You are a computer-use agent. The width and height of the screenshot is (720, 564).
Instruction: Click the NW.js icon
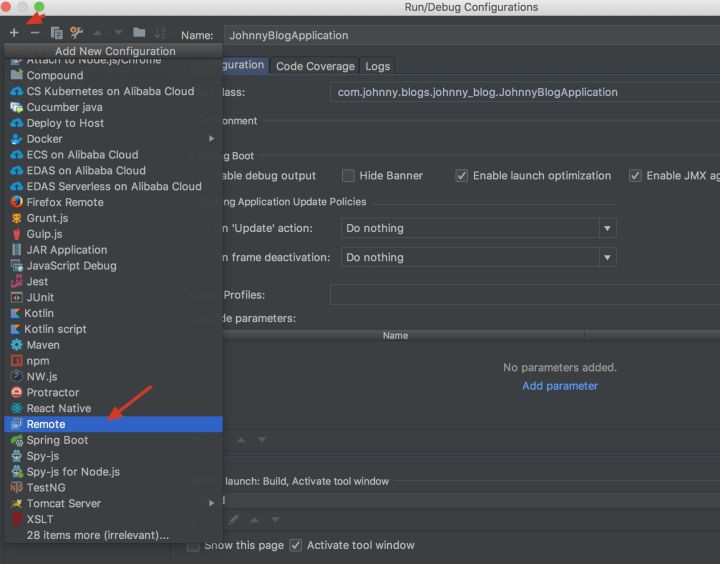(x=17, y=377)
